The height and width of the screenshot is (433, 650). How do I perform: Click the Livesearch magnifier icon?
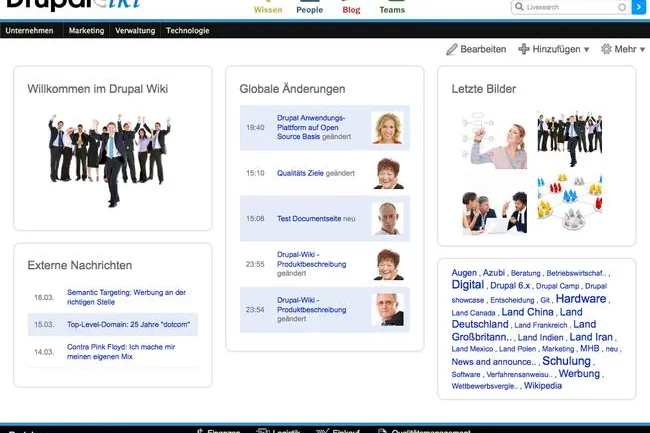coord(519,7)
